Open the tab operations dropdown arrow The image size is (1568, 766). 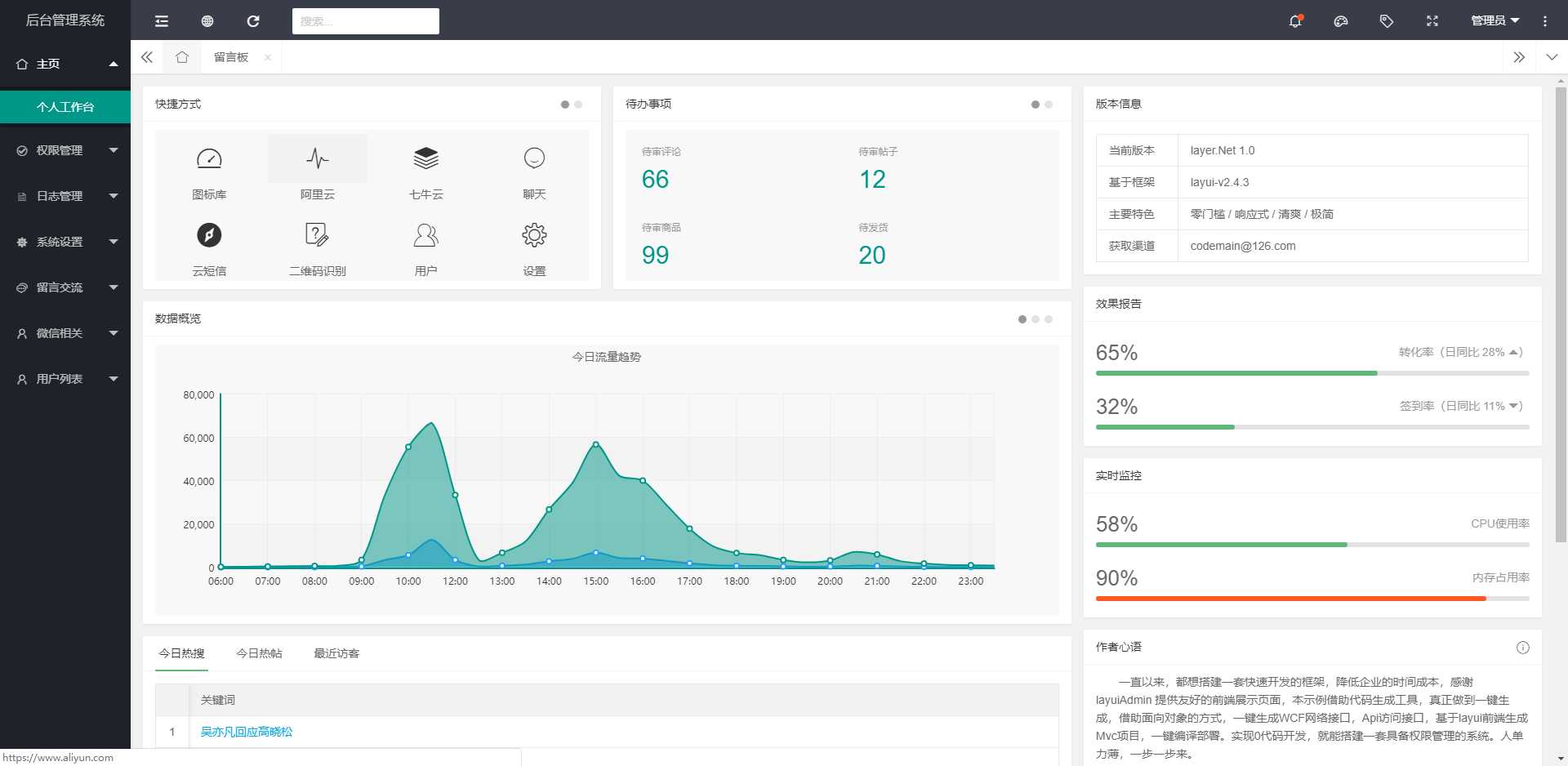click(1552, 57)
